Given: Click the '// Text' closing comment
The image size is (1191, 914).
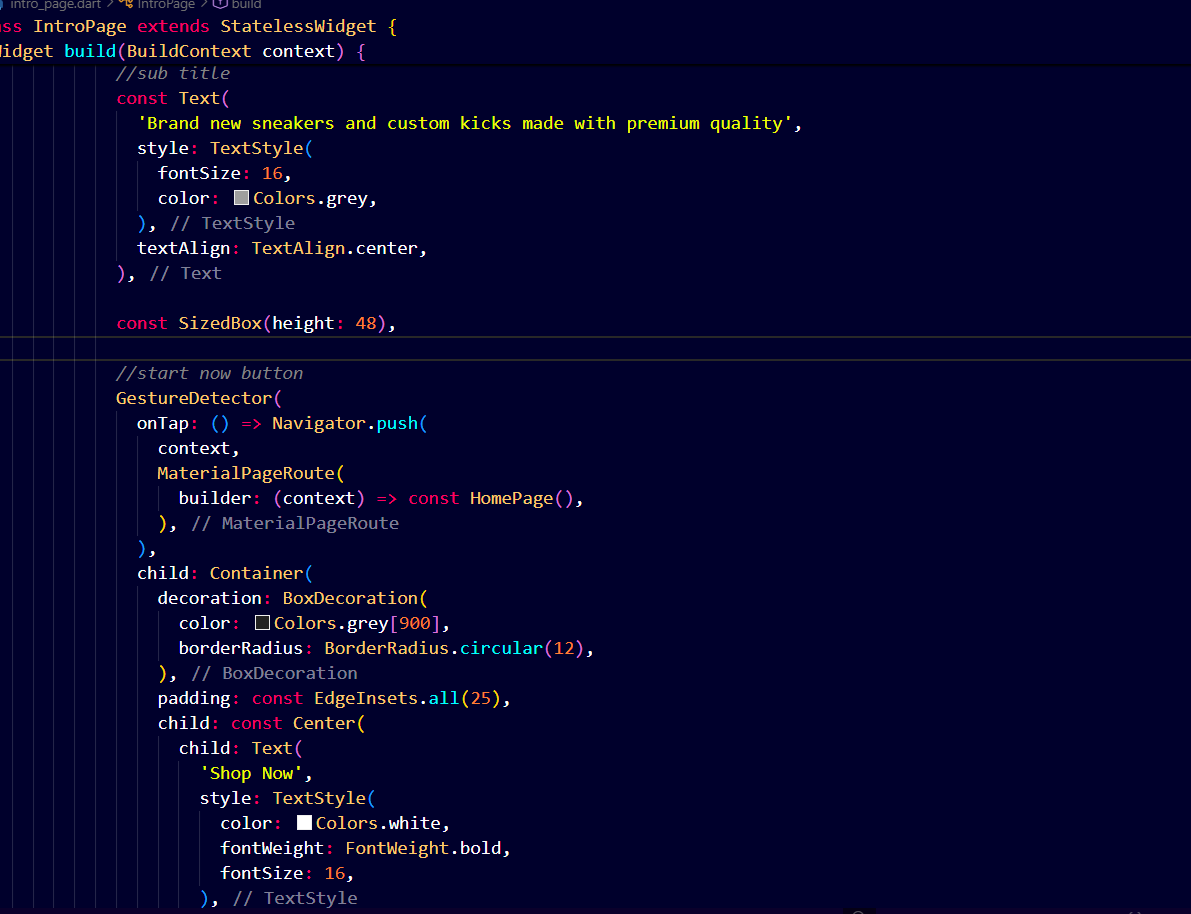Looking at the screenshot, I should tap(185, 274).
